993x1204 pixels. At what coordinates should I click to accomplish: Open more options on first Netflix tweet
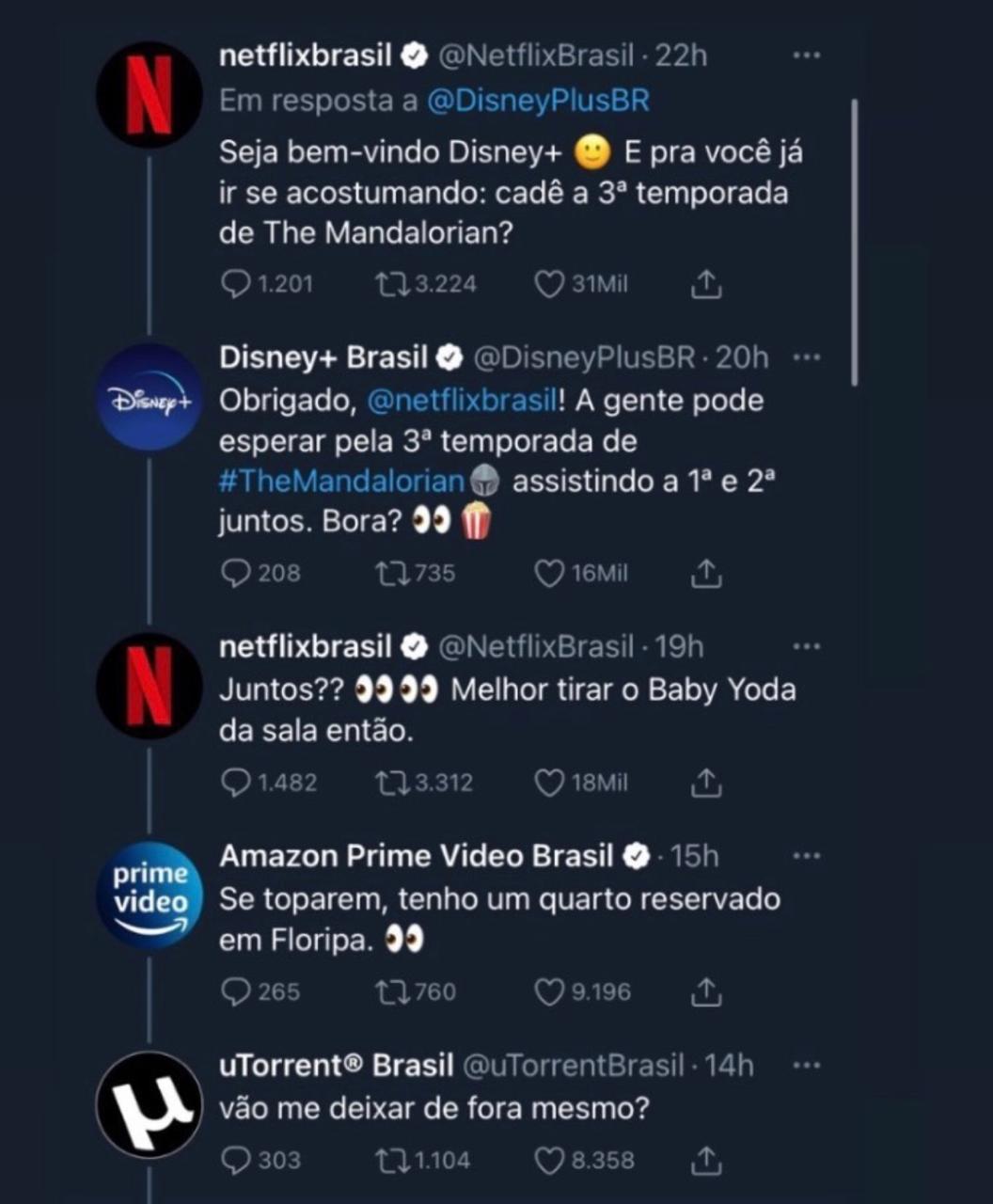click(x=806, y=56)
